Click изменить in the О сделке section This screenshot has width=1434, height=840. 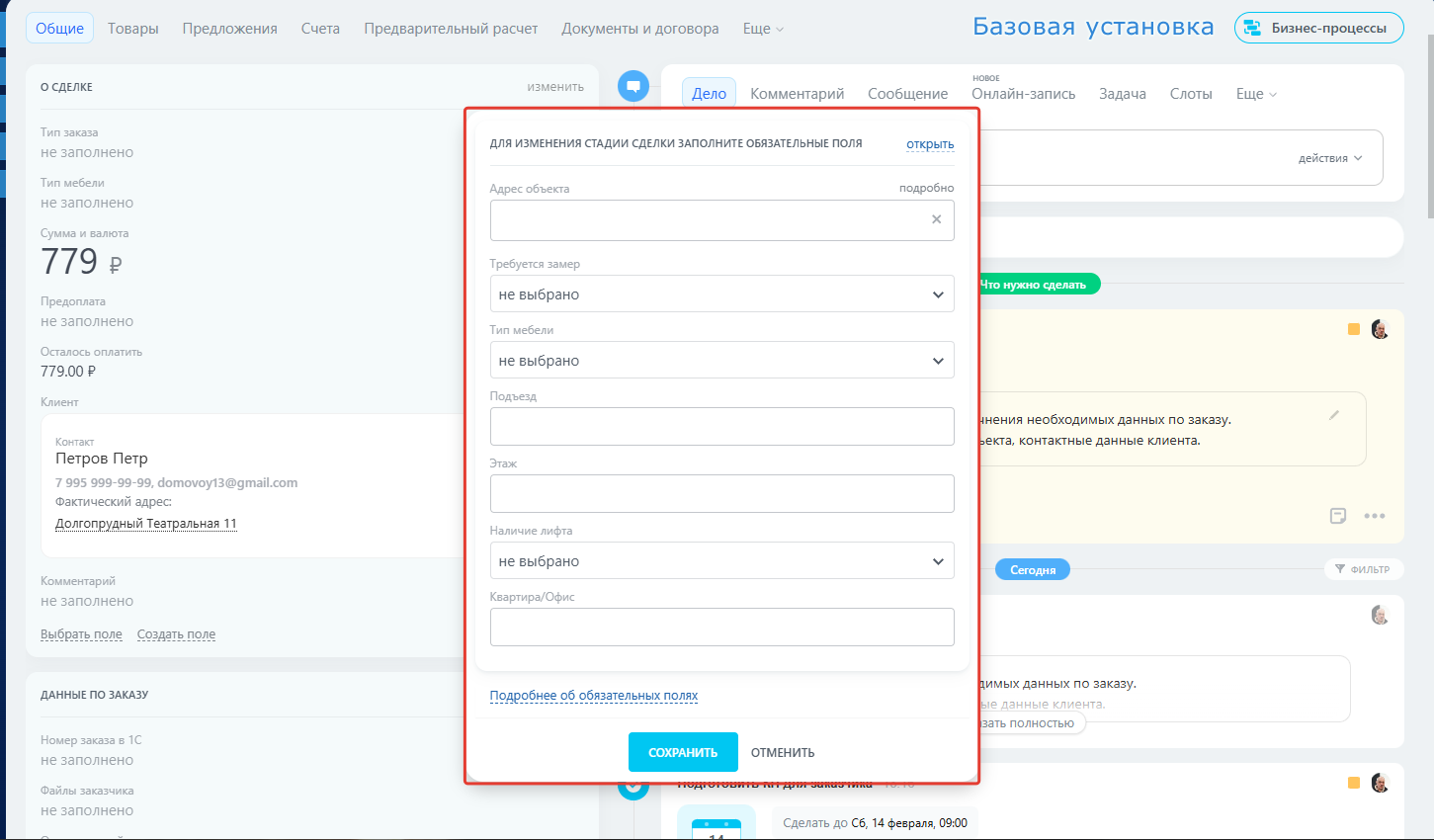(x=555, y=87)
